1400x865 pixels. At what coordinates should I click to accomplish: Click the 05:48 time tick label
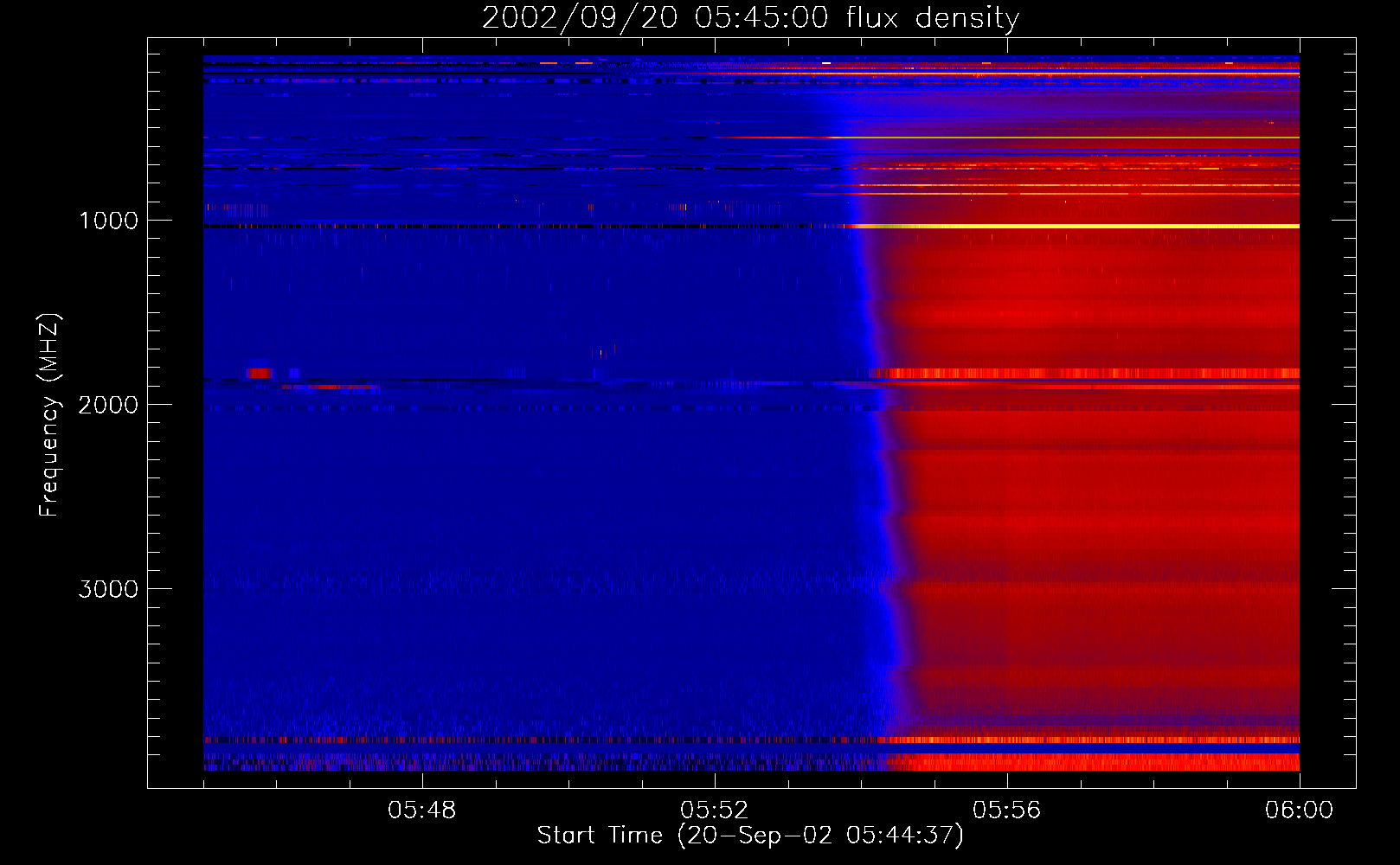[422, 811]
